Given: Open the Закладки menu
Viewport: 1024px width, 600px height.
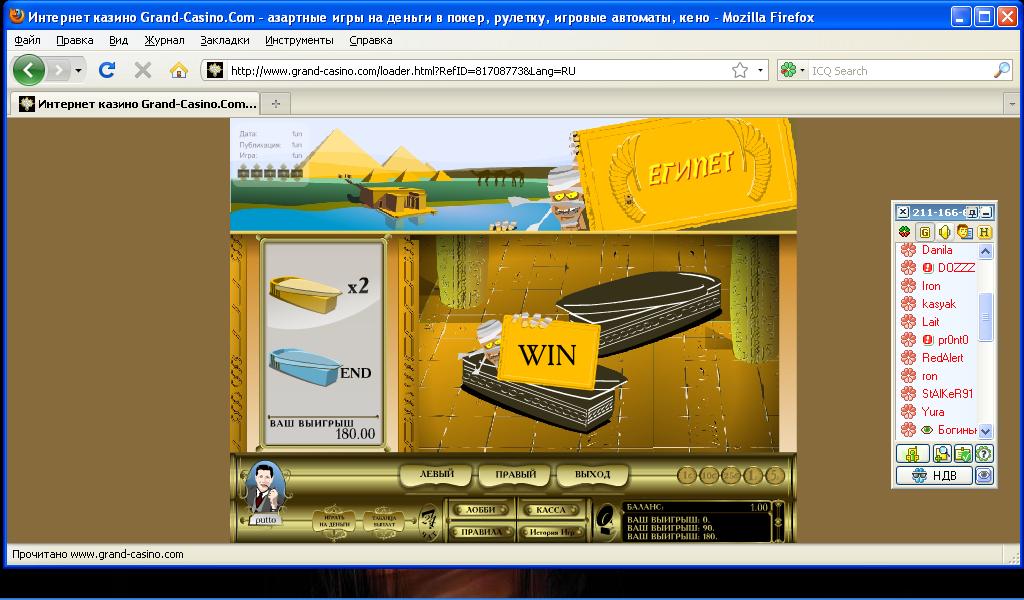Looking at the screenshot, I should [x=225, y=40].
